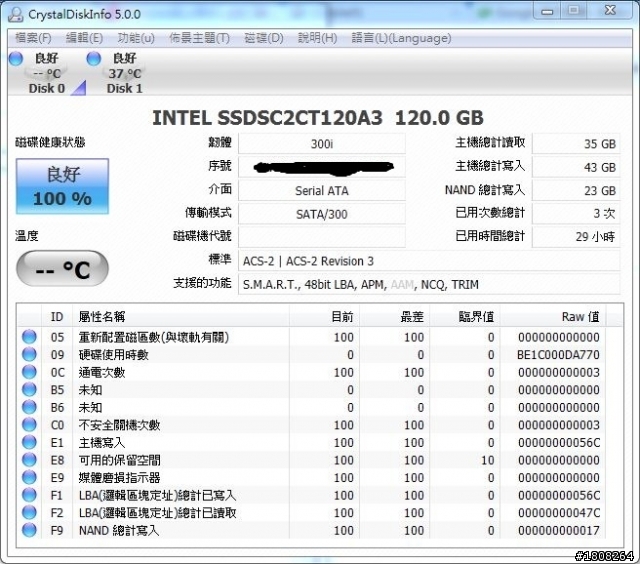The width and height of the screenshot is (640, 564).
Task: Click the CrystalDiskInfo app icon in title bar
Action: (16, 15)
